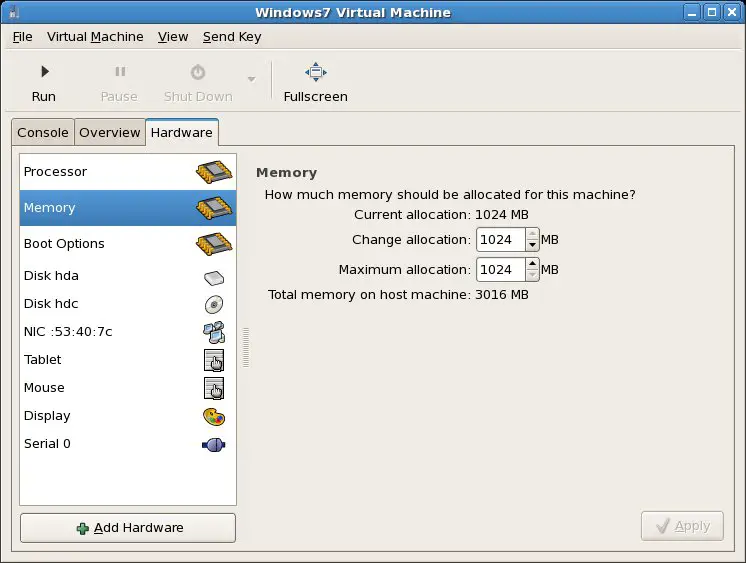Select Boot Options in hardware list

[x=64, y=244]
